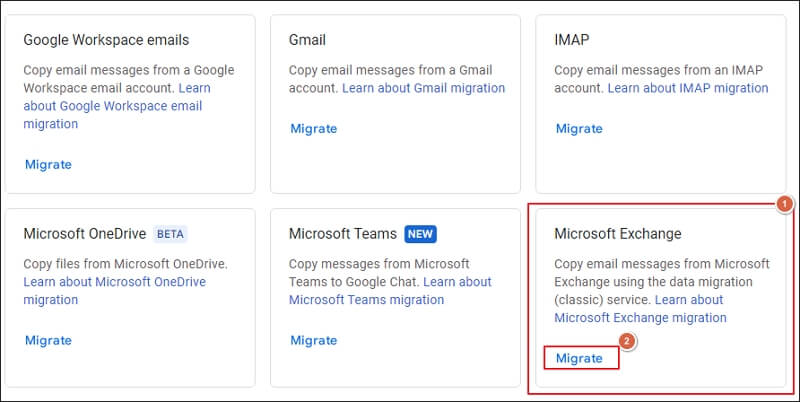Select the Microsoft OneDrive card title
Viewport: 800px width, 402px height.
click(85, 234)
